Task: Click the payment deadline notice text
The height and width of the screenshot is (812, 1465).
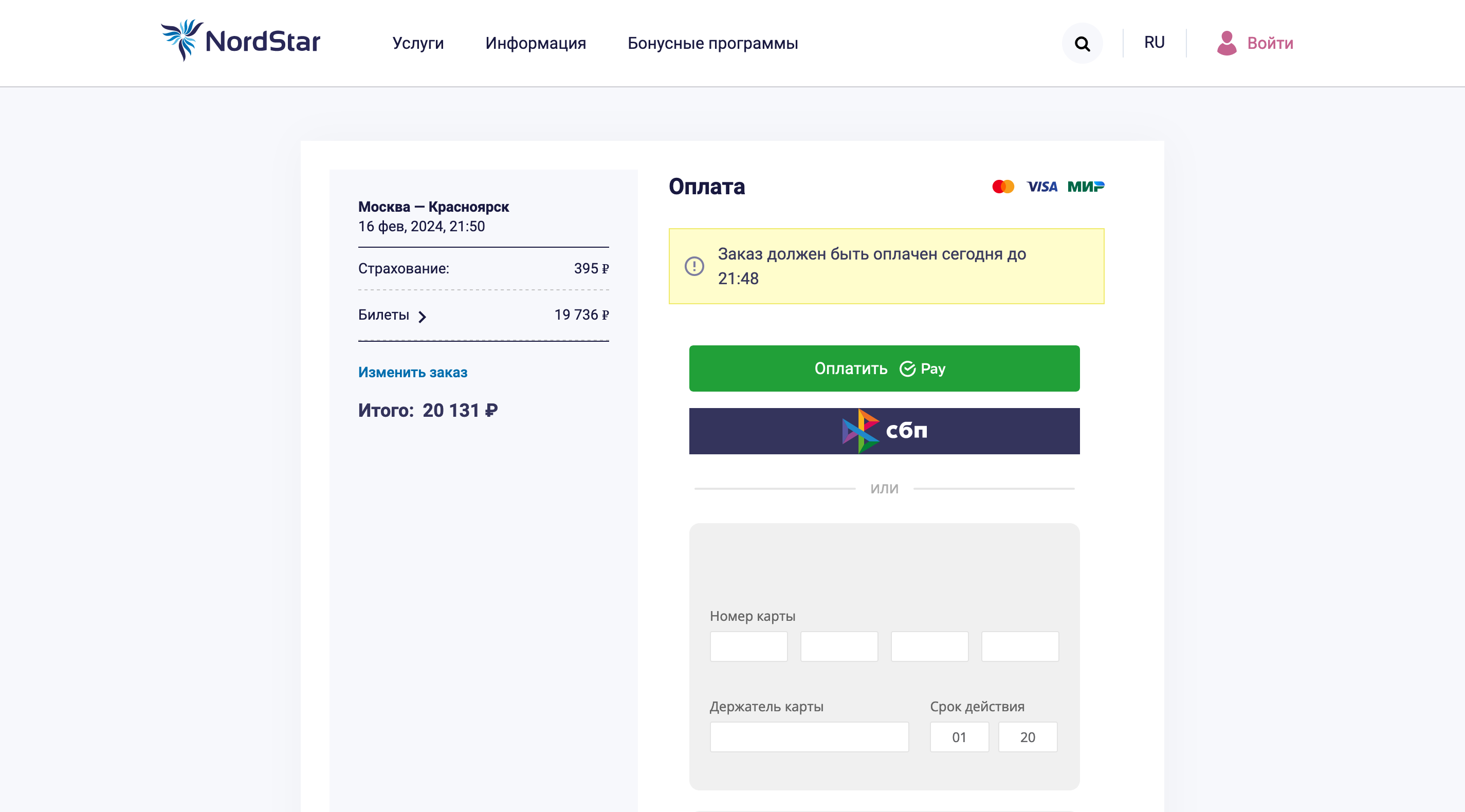Action: [x=872, y=266]
